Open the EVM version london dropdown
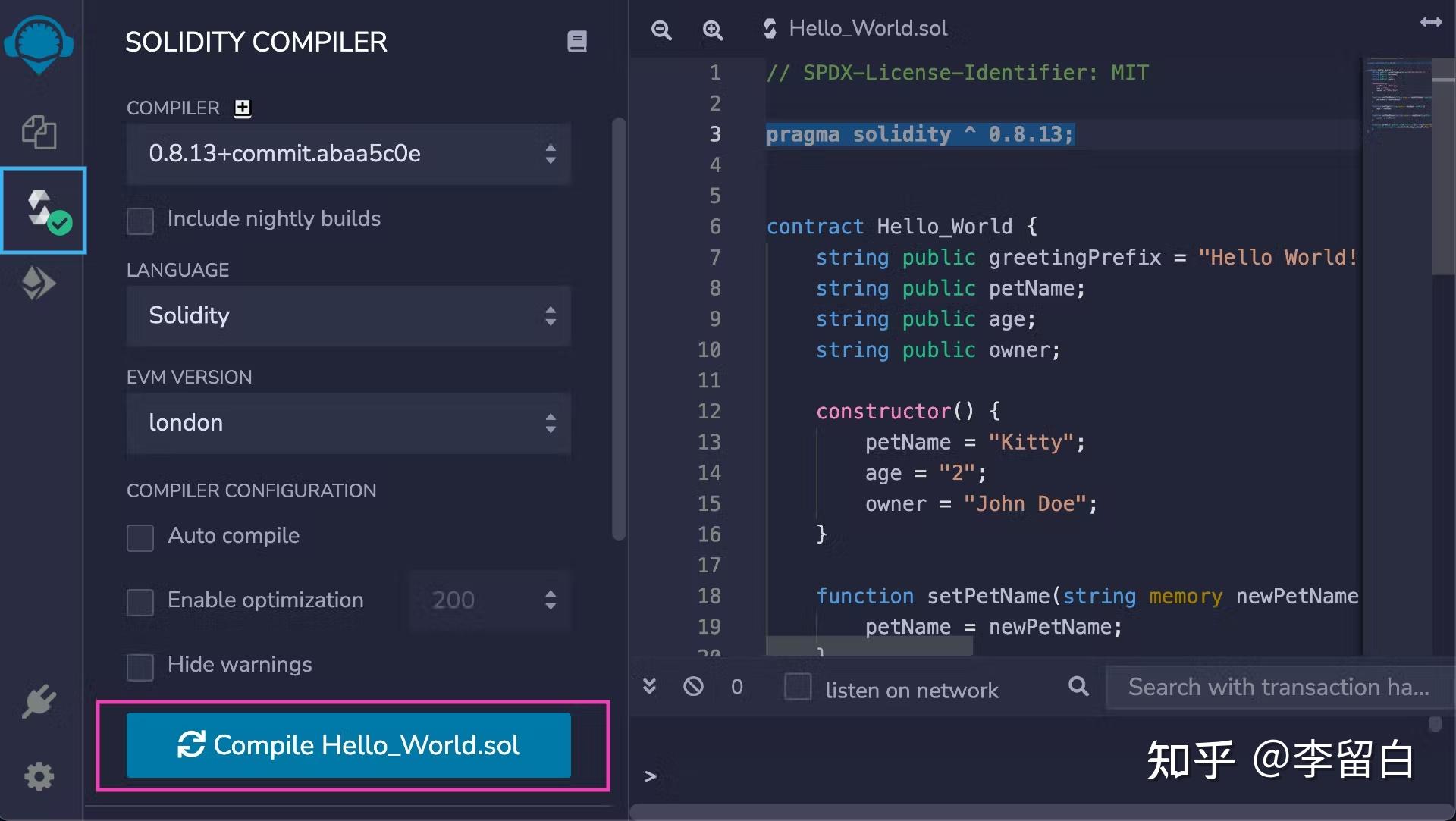This screenshot has height=821, width=1456. [x=348, y=423]
